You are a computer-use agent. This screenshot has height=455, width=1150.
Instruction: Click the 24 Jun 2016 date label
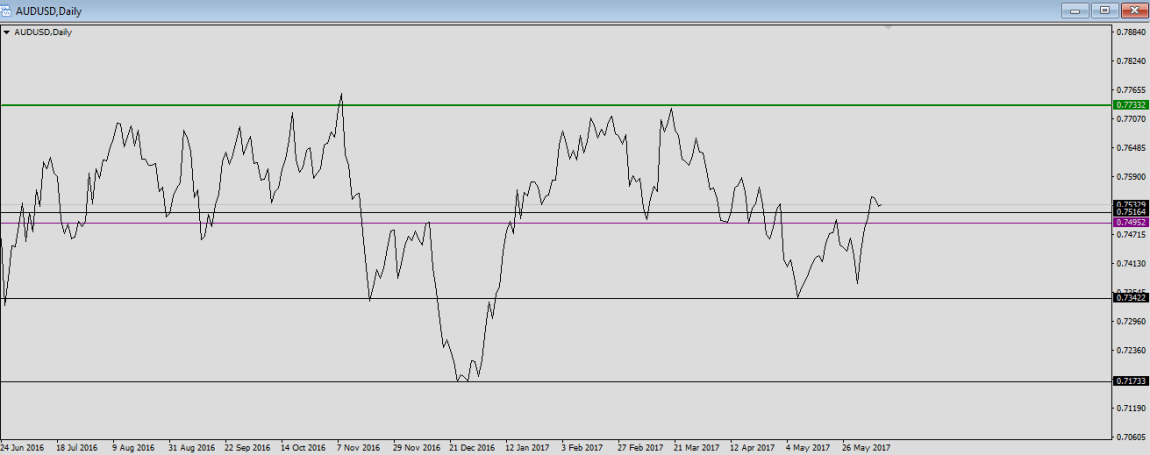23,447
